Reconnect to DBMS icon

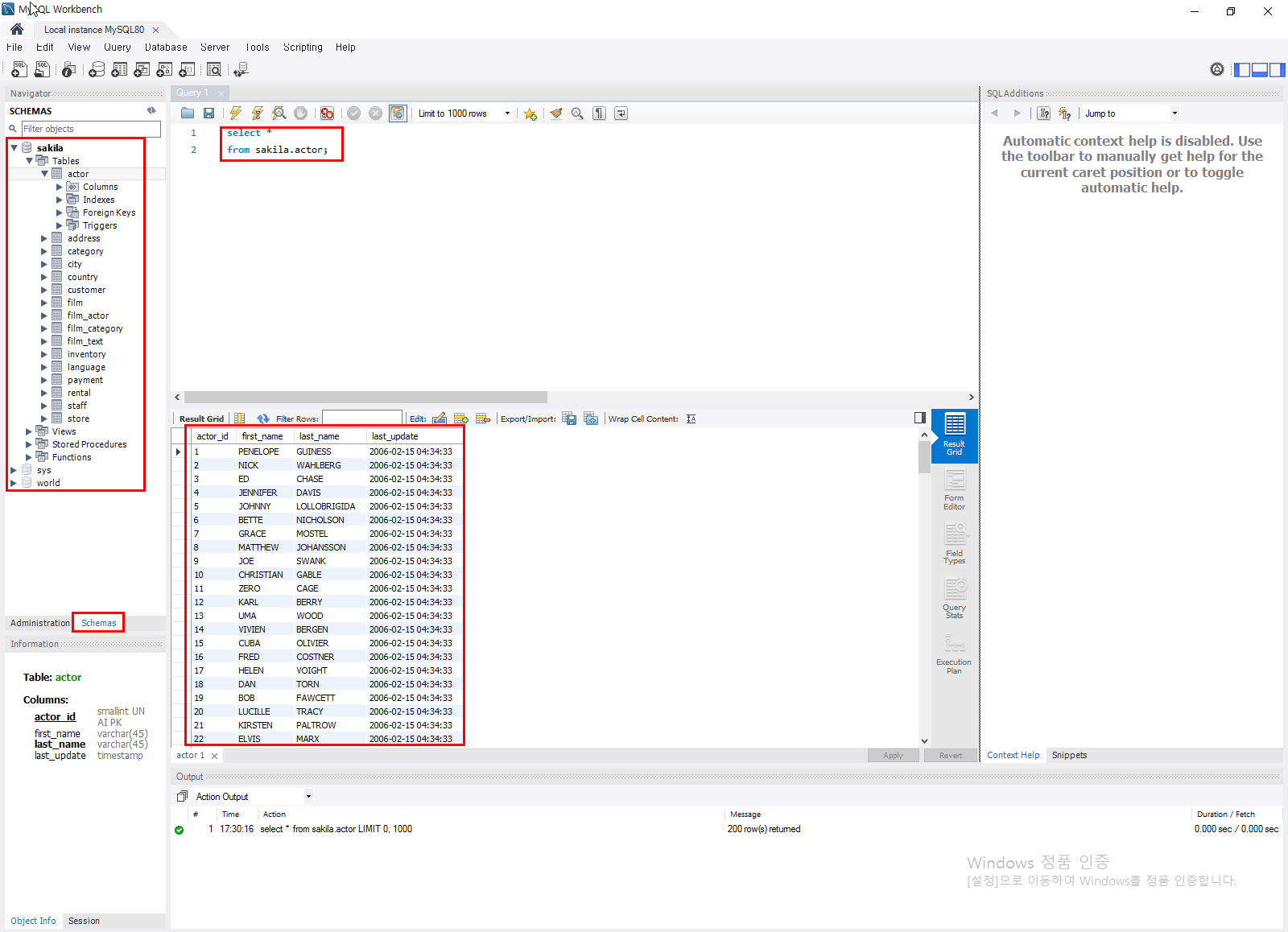[241, 70]
